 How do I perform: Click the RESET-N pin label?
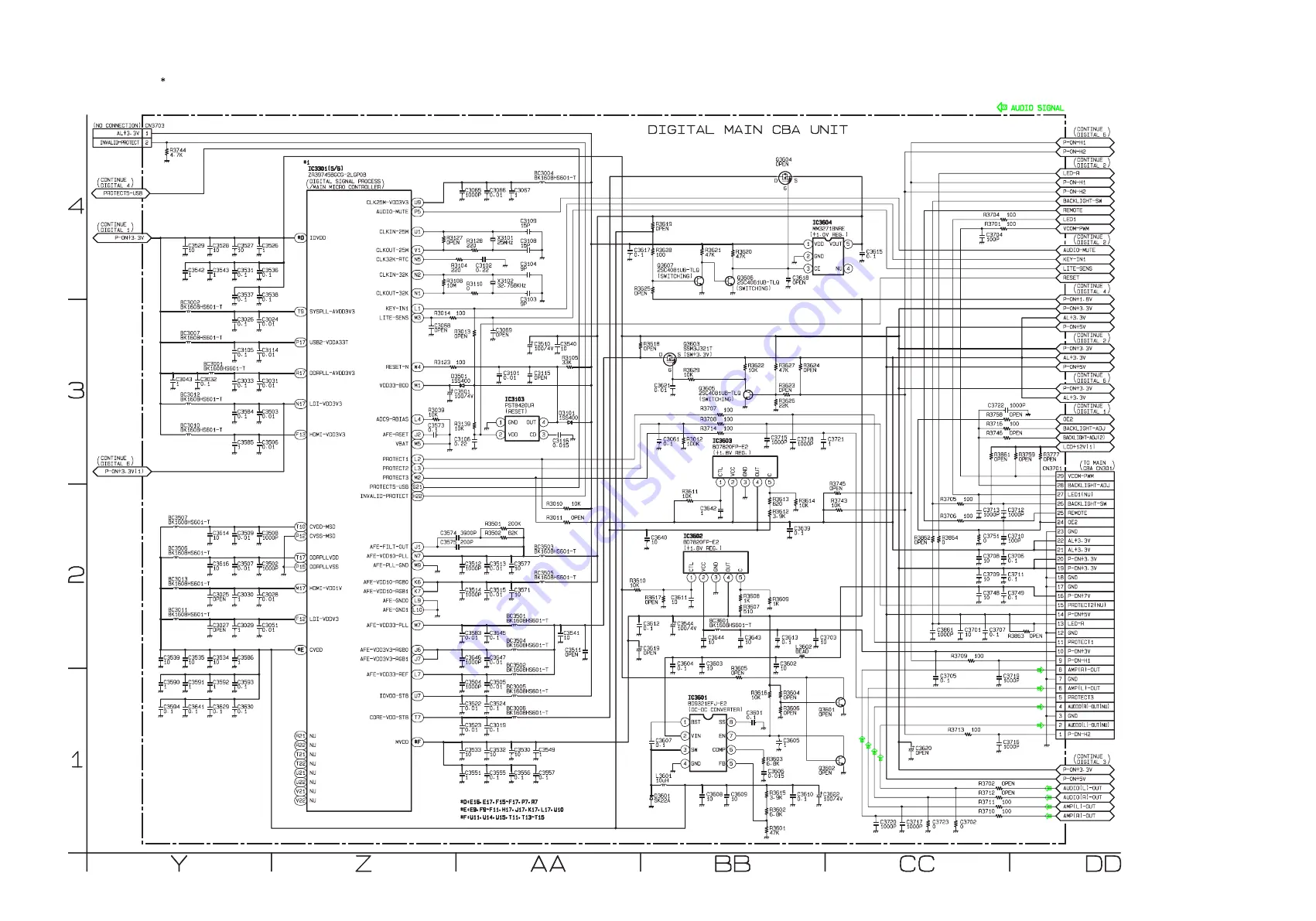click(396, 367)
